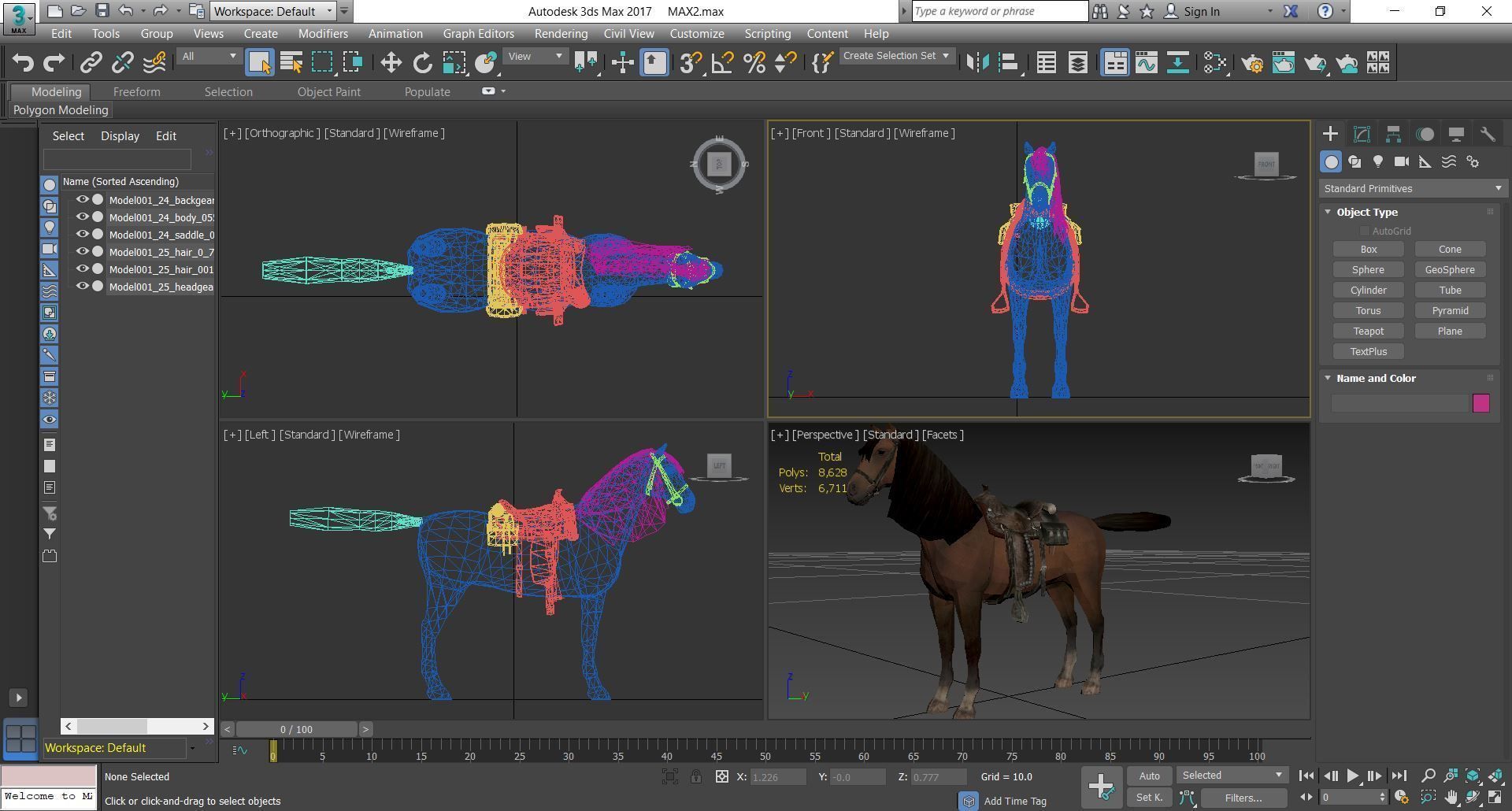Open Select by Name dialog
Image resolution: width=1512 pixels, height=811 pixels.
pos(291,62)
